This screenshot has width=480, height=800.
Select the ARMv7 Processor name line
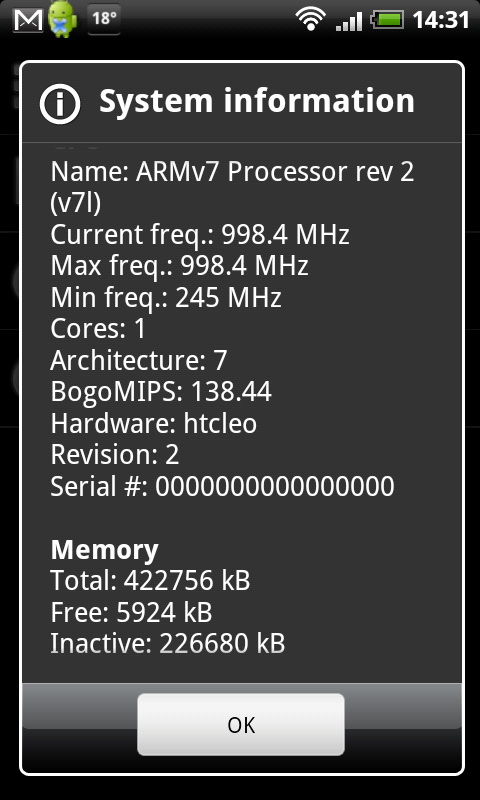[x=232, y=188]
